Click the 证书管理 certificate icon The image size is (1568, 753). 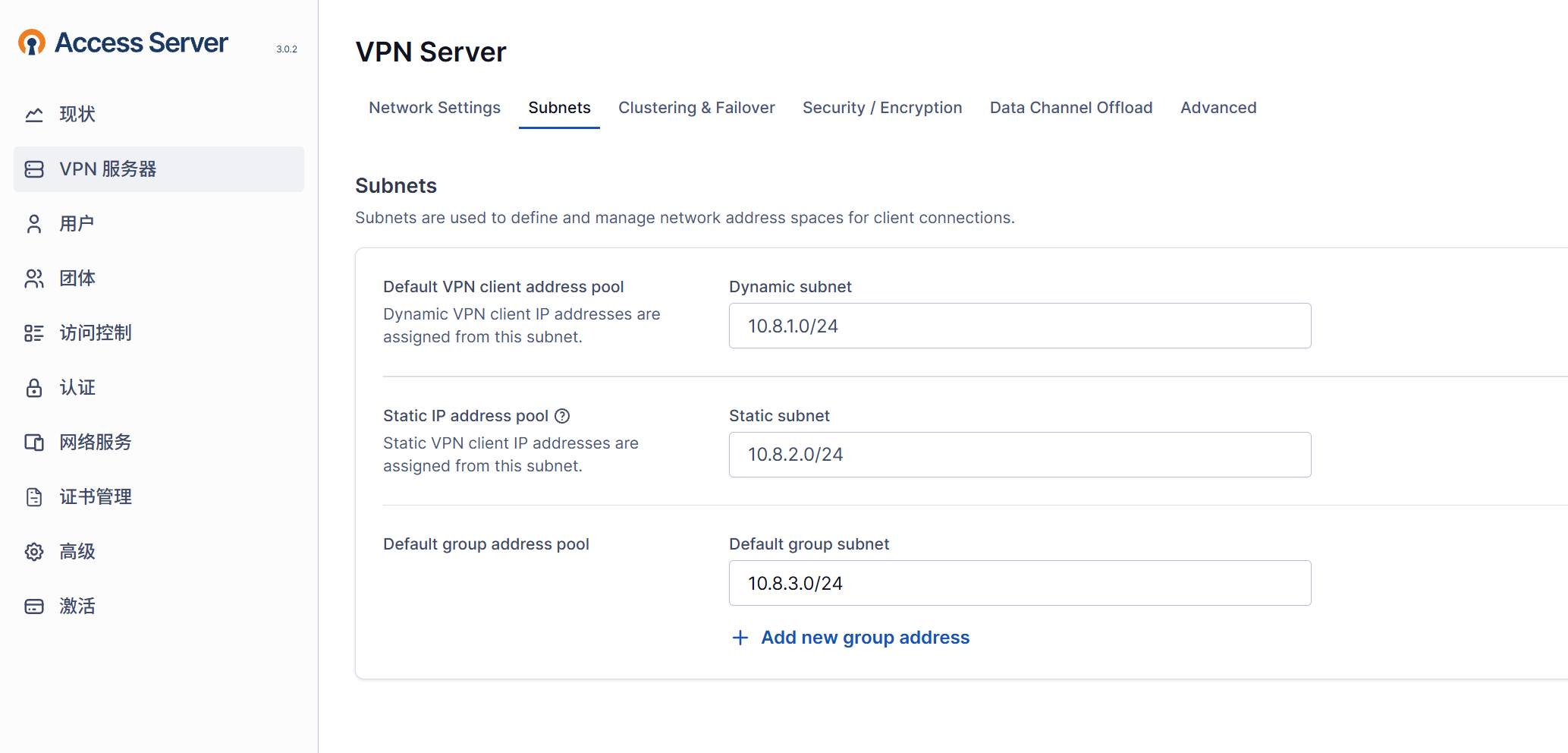tap(34, 497)
